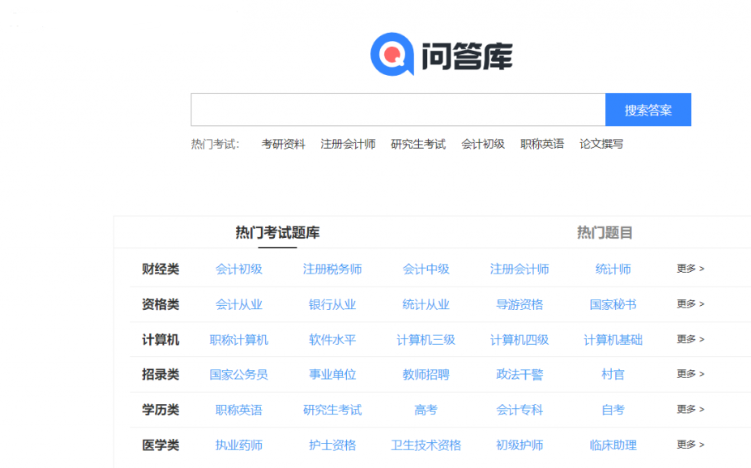Expand 更多 for the 财经类 row
Viewport: 751px width, 468px height.
690,269
